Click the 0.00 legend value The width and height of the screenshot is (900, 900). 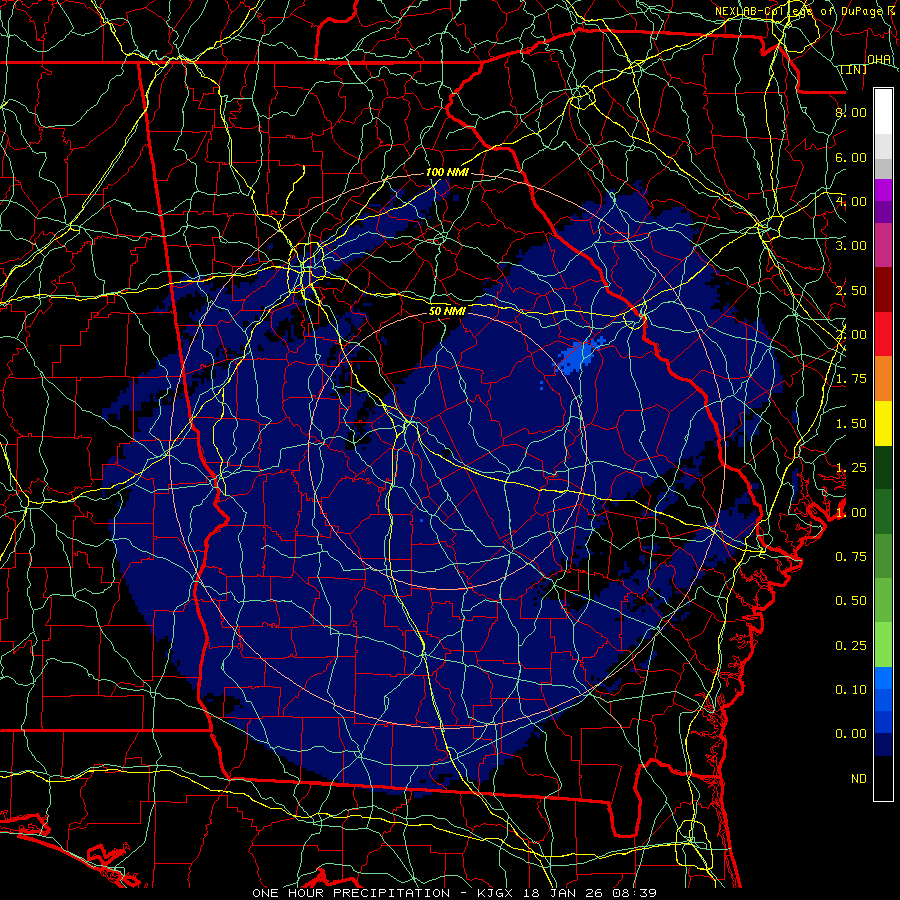tap(851, 734)
